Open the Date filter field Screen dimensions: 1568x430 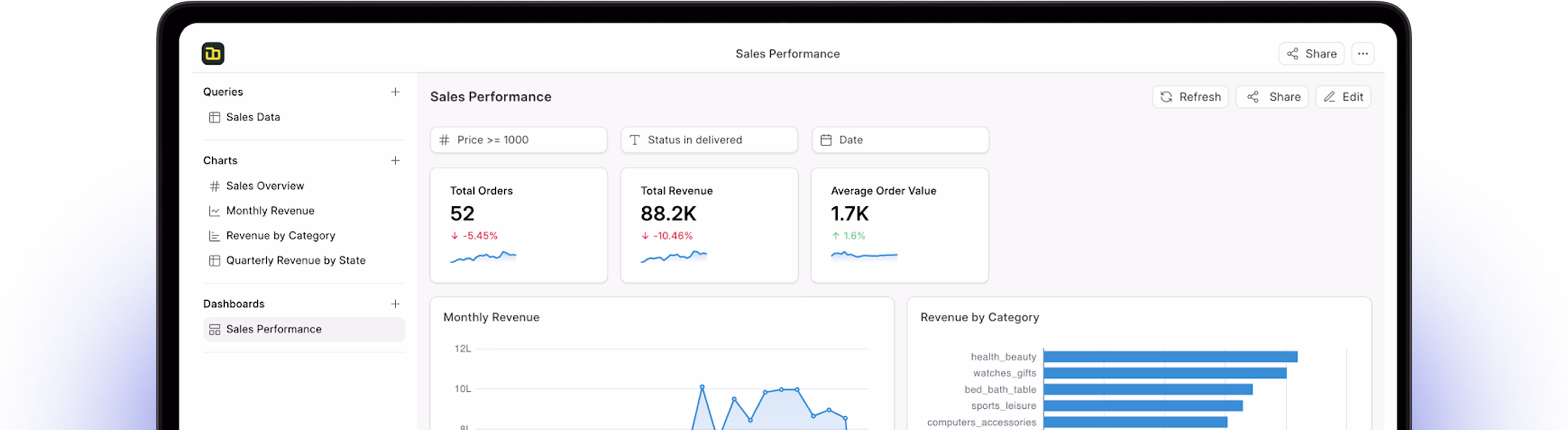[900, 140]
